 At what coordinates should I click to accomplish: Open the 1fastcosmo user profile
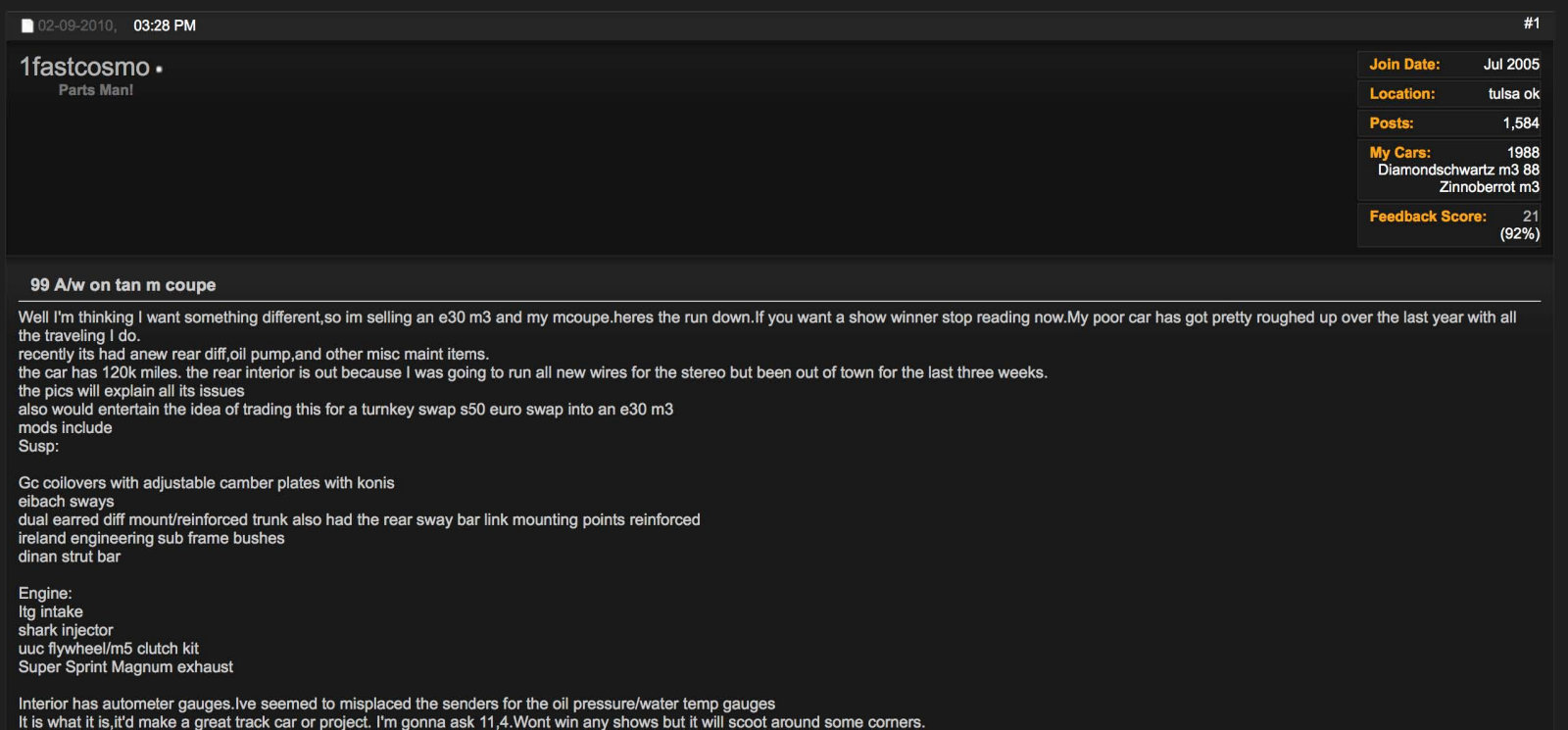tap(84, 67)
